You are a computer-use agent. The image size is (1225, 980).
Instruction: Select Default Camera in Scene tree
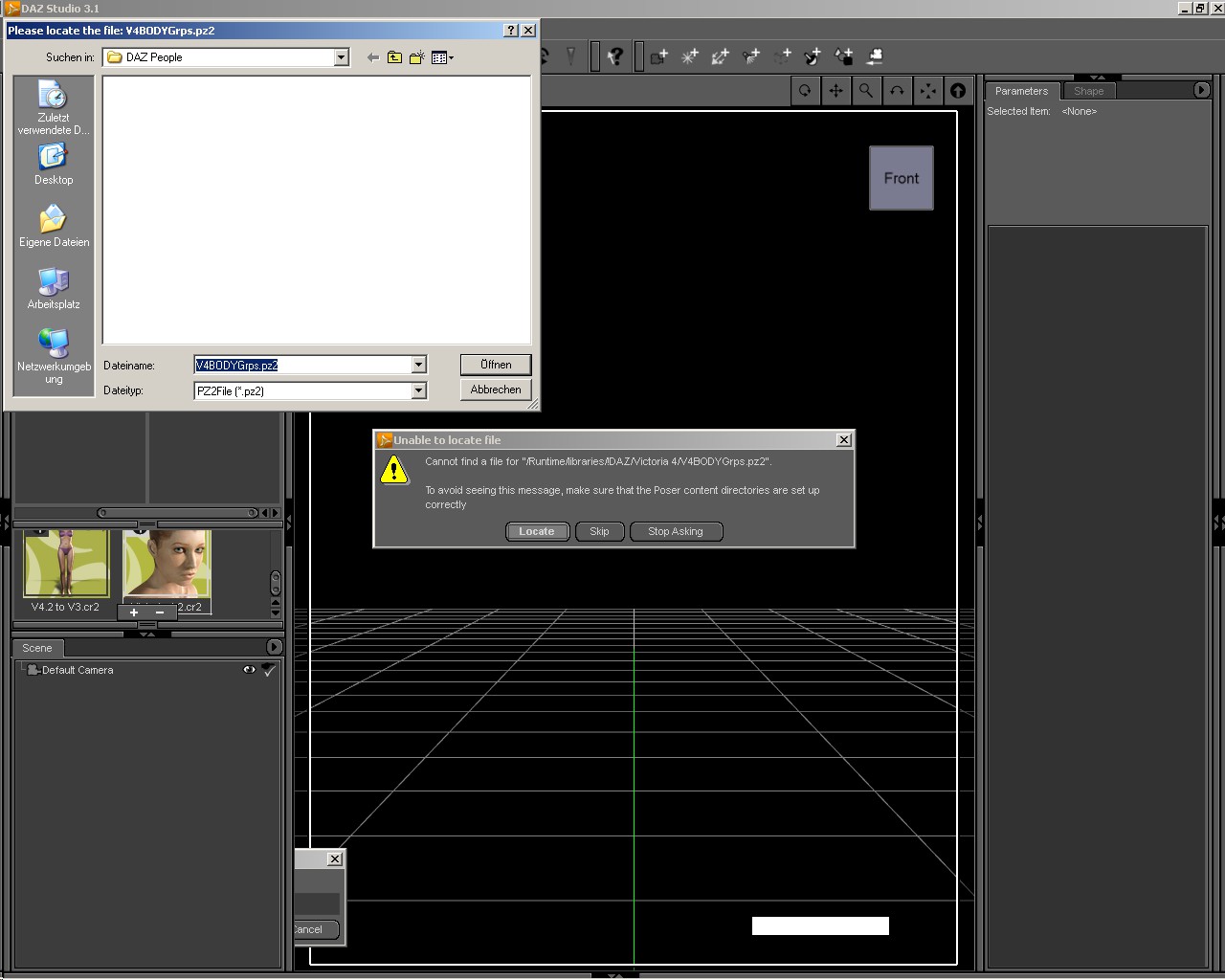point(78,670)
